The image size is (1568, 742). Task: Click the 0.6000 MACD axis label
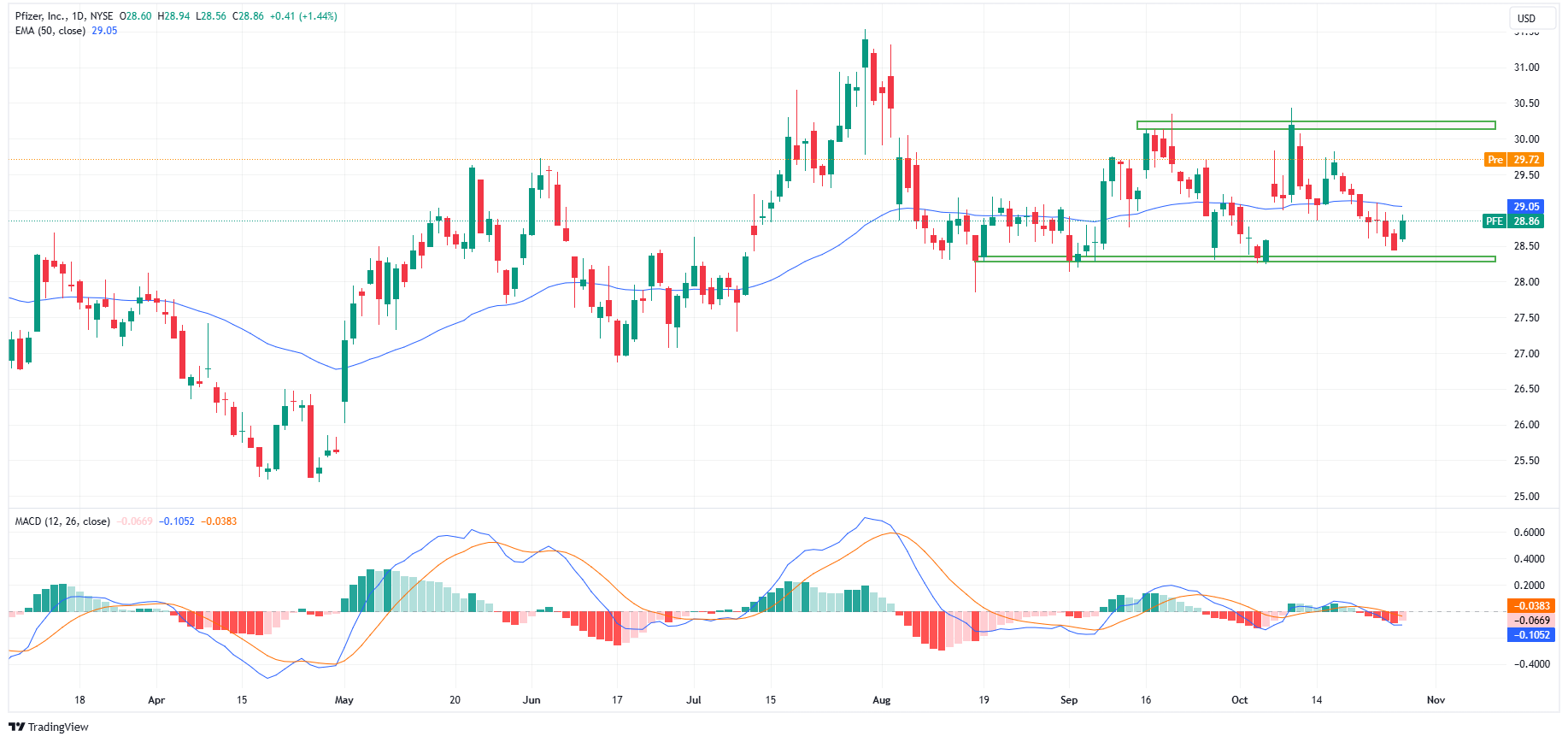click(1529, 533)
